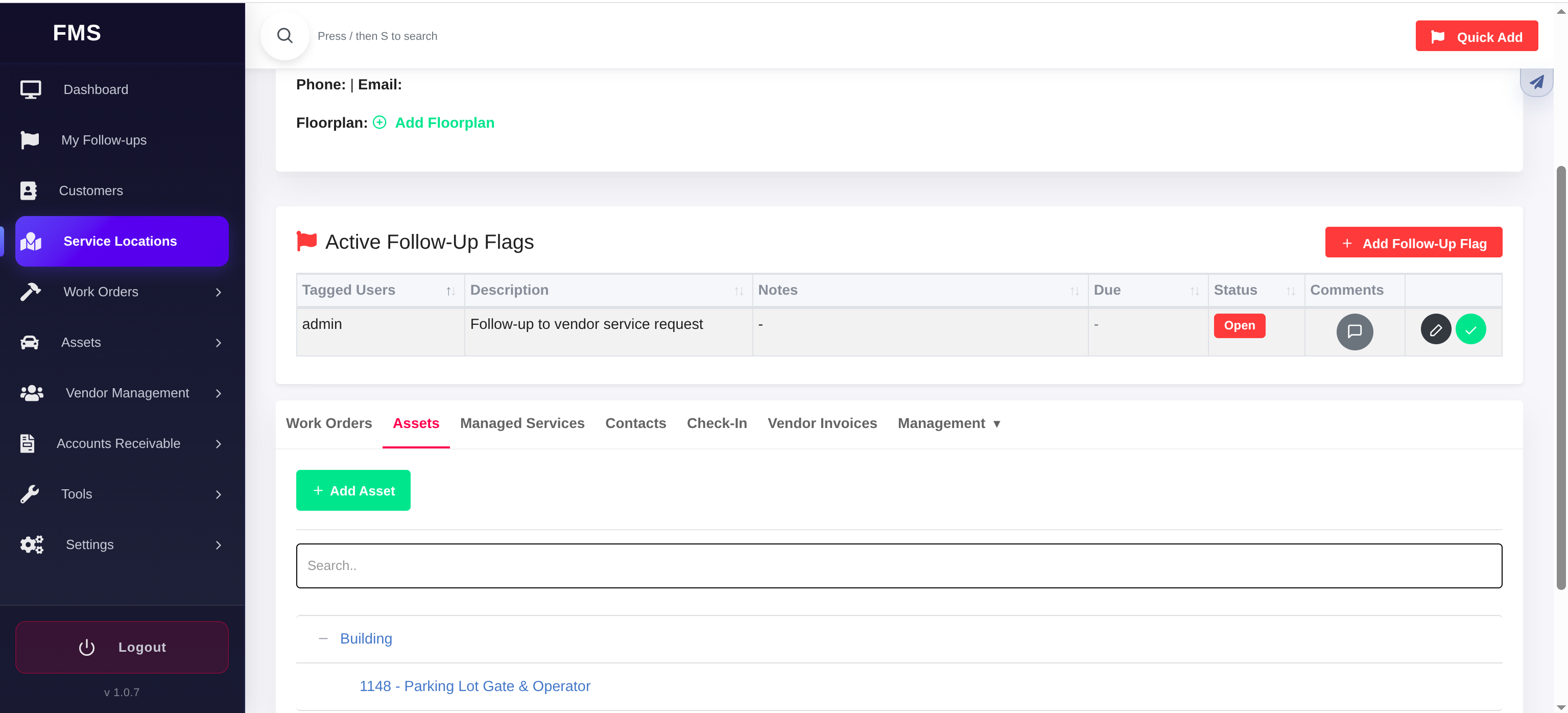The image size is (1568, 713).
Task: Click the paper plane send icon
Action: pyautogui.click(x=1536, y=82)
